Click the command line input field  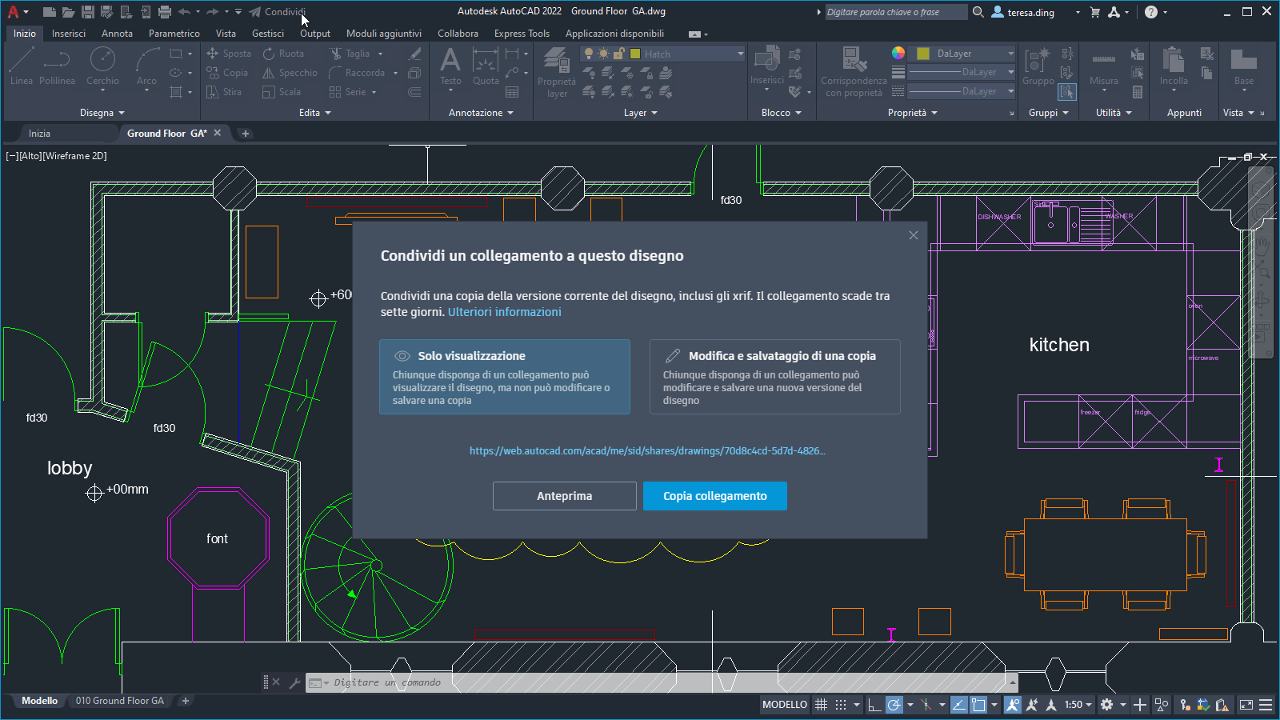(x=660, y=682)
